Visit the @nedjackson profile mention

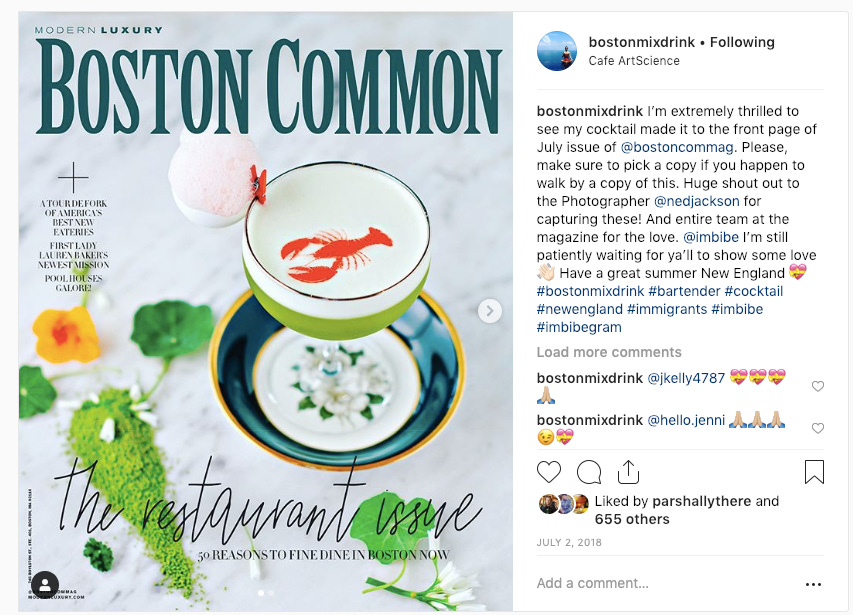point(696,201)
